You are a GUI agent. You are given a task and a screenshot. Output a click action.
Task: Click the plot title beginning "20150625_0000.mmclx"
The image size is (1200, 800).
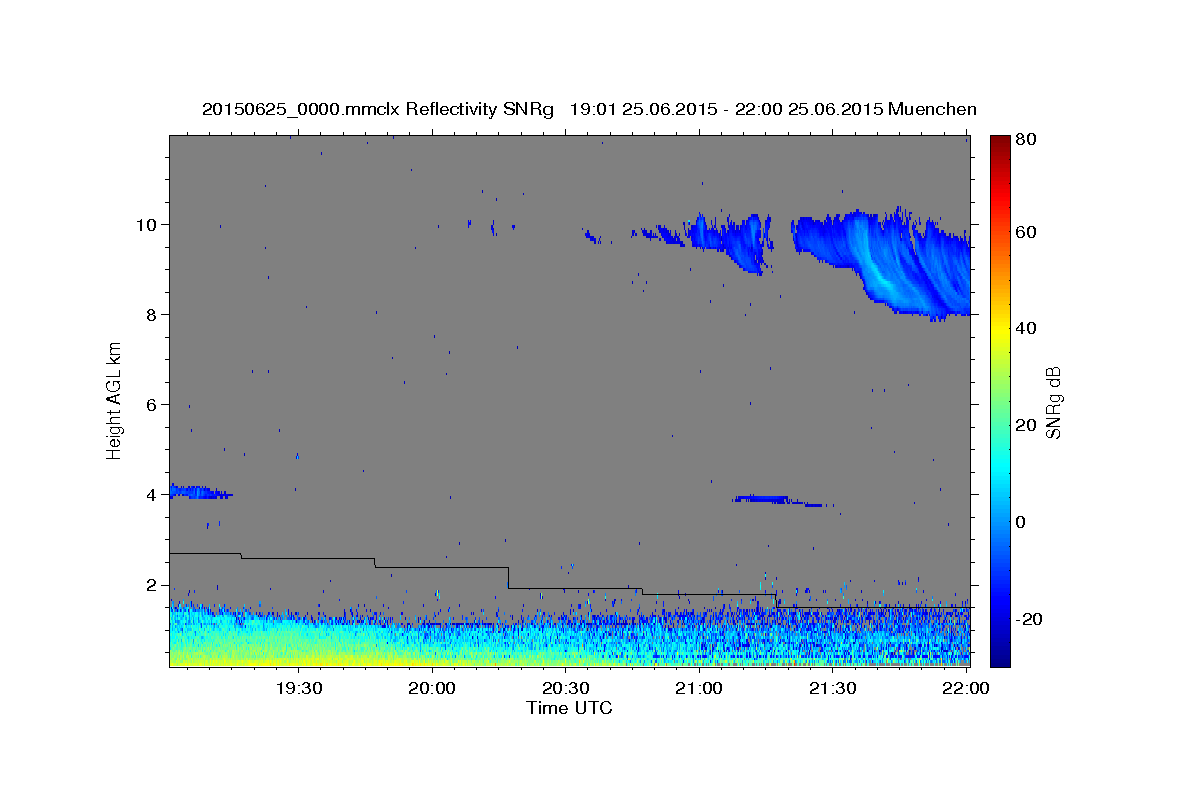pyautogui.click(x=589, y=109)
